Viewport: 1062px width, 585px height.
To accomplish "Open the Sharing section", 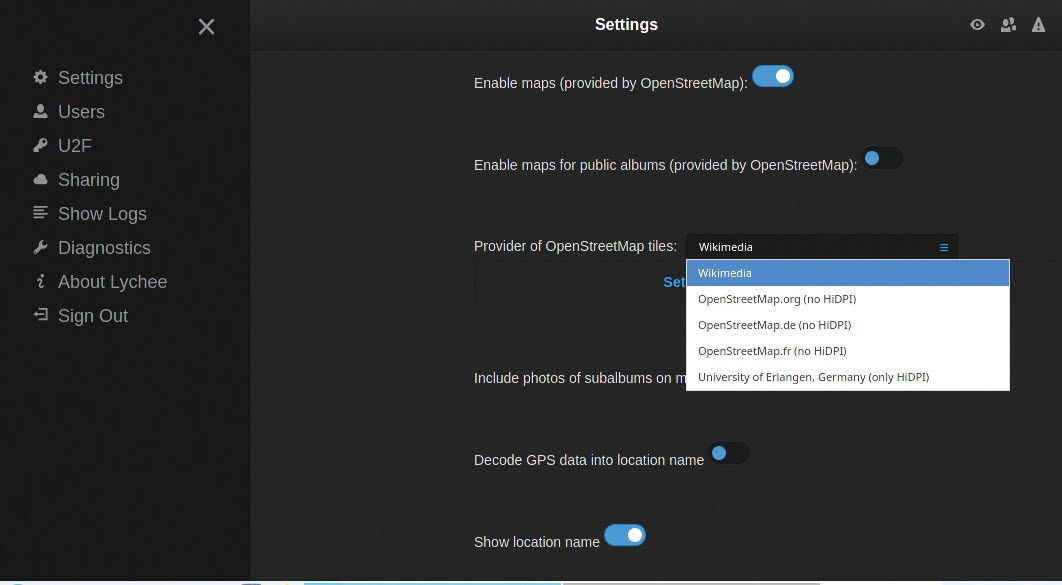I will pyautogui.click(x=89, y=179).
